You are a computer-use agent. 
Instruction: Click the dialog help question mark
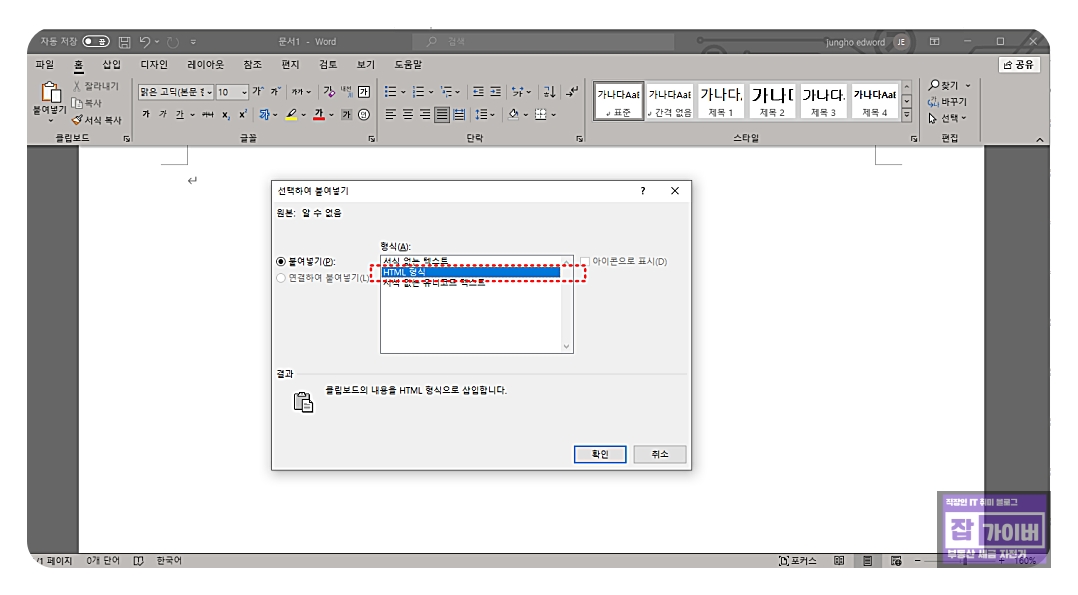pos(643,191)
